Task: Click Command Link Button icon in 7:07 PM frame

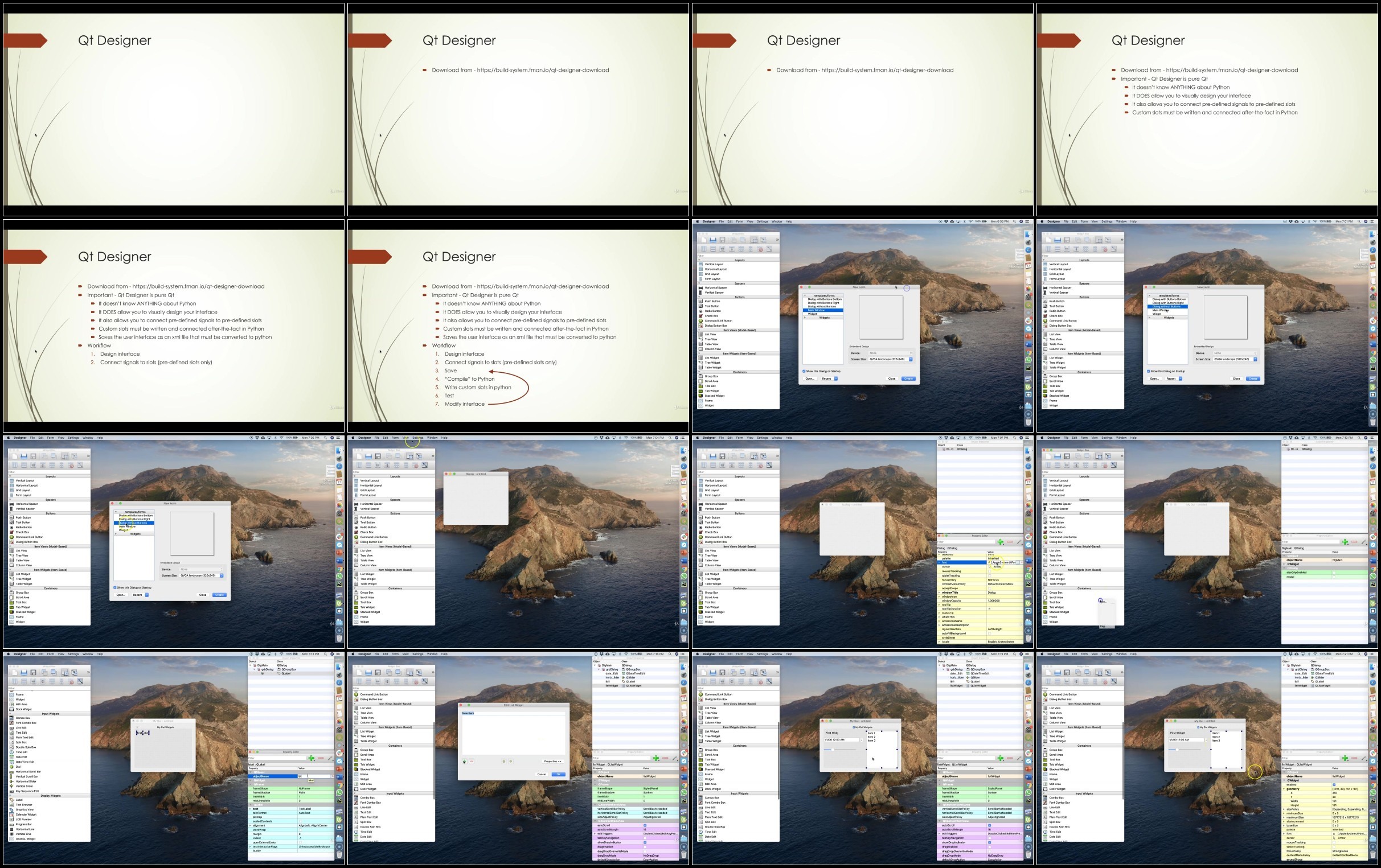Action: 701,537
